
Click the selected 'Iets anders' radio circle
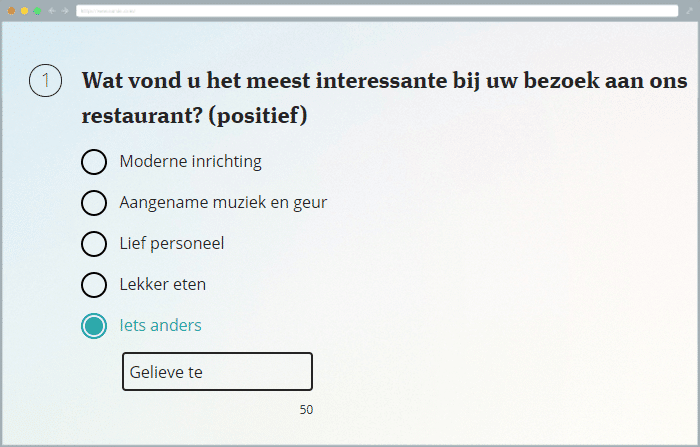[x=94, y=326]
